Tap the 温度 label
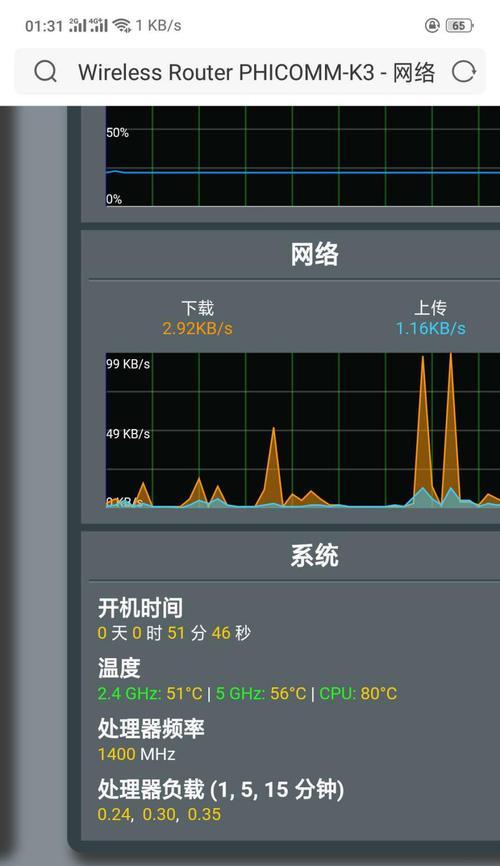 coord(119,668)
